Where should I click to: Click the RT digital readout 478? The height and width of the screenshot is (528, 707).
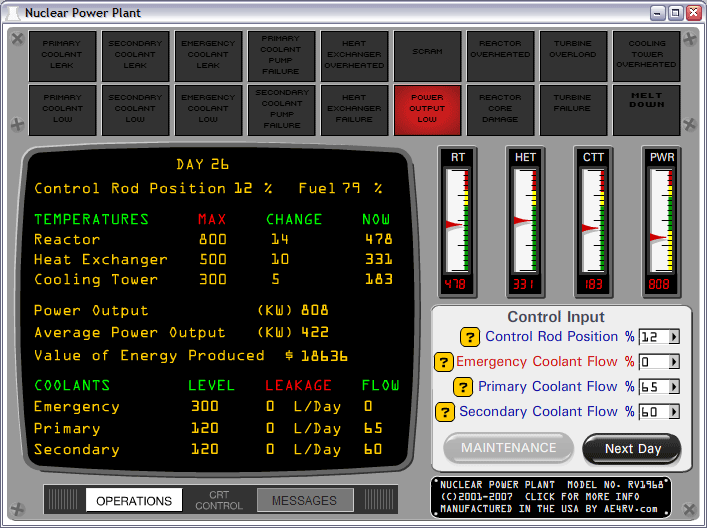(x=455, y=284)
